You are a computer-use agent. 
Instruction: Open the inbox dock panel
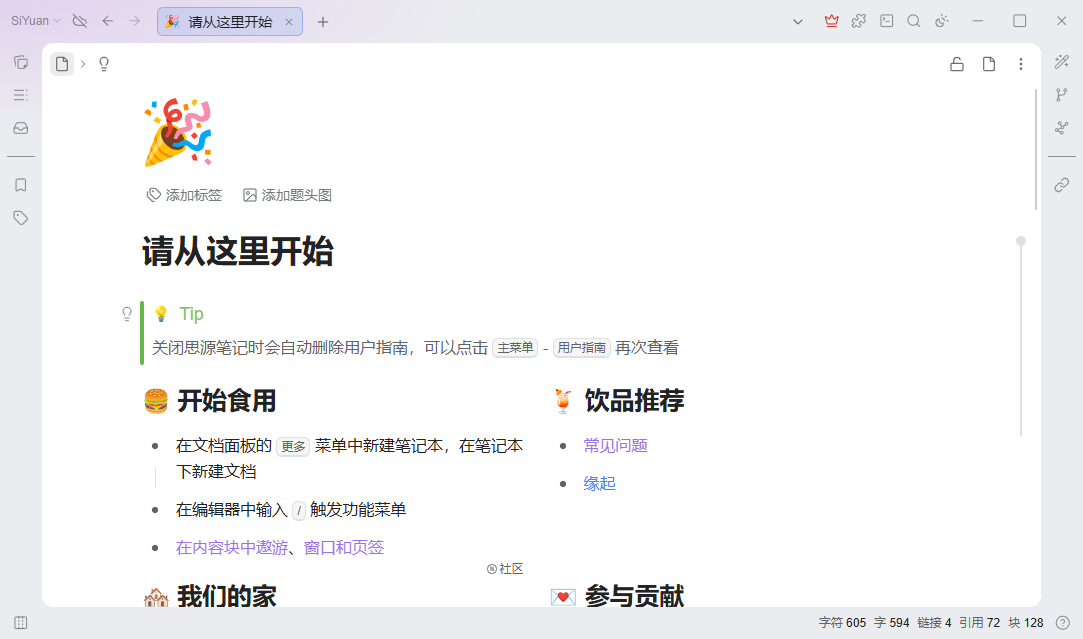(x=21, y=128)
